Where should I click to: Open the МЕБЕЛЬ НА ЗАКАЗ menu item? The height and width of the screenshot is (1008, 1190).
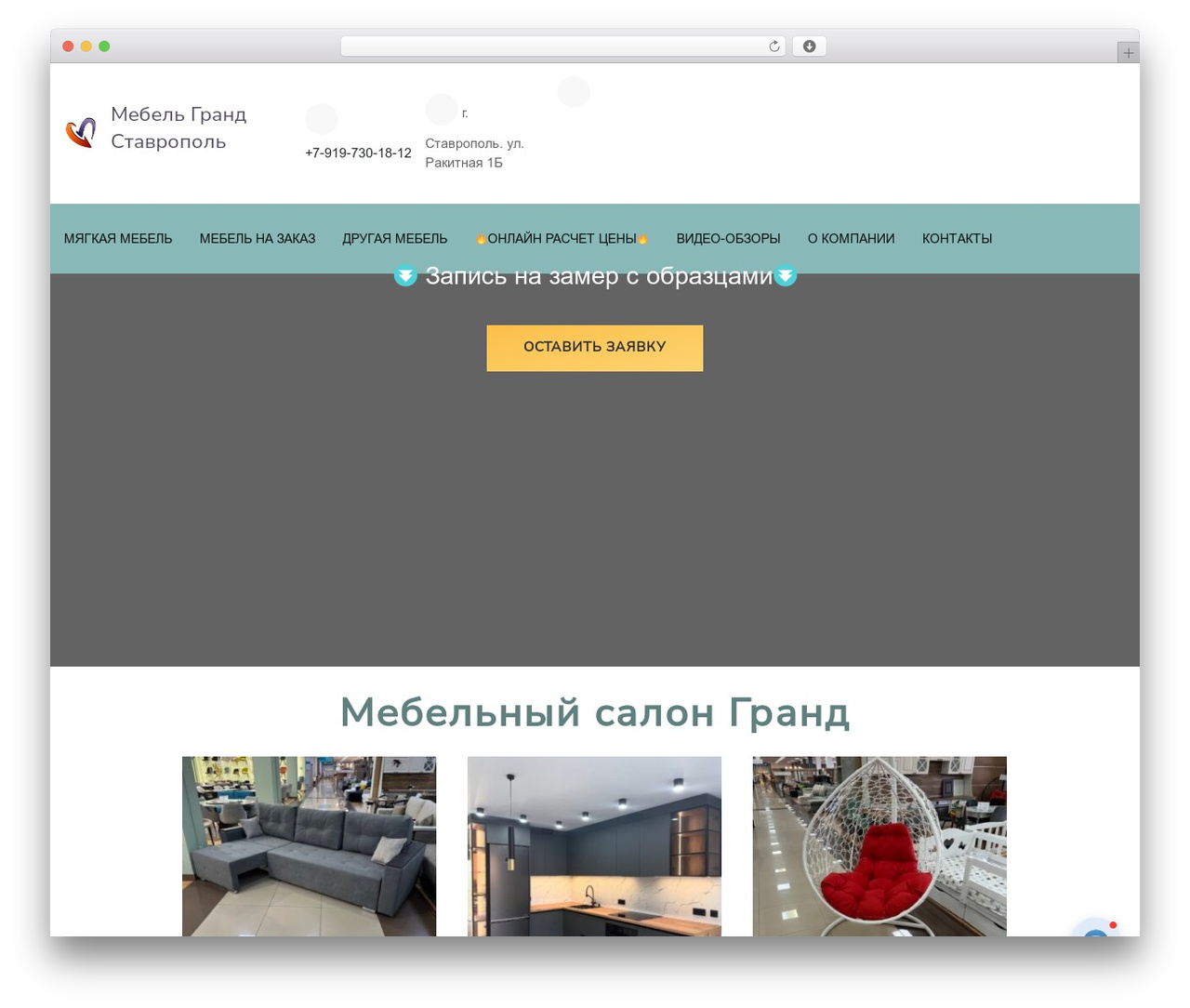(258, 239)
